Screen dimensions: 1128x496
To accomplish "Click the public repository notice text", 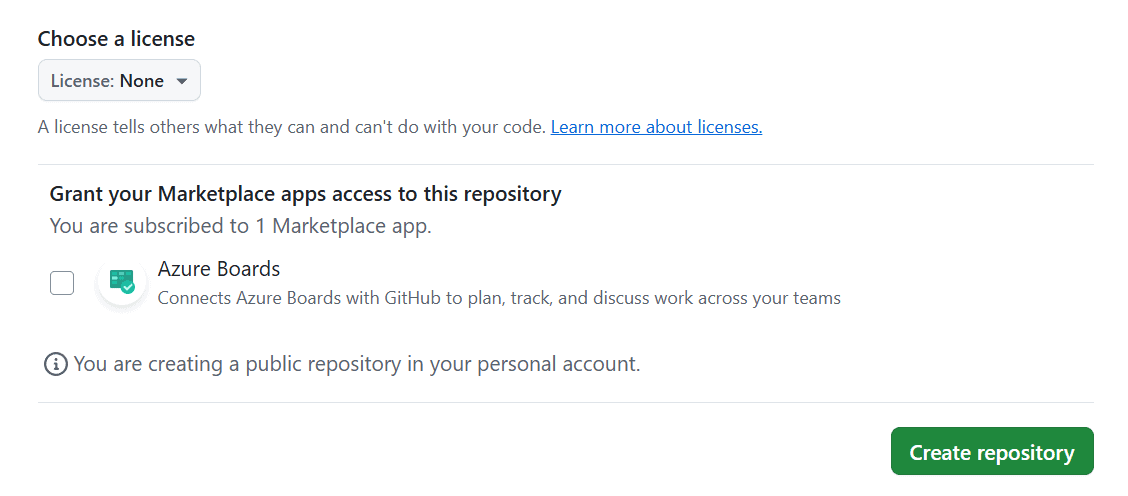I will click(x=357, y=364).
